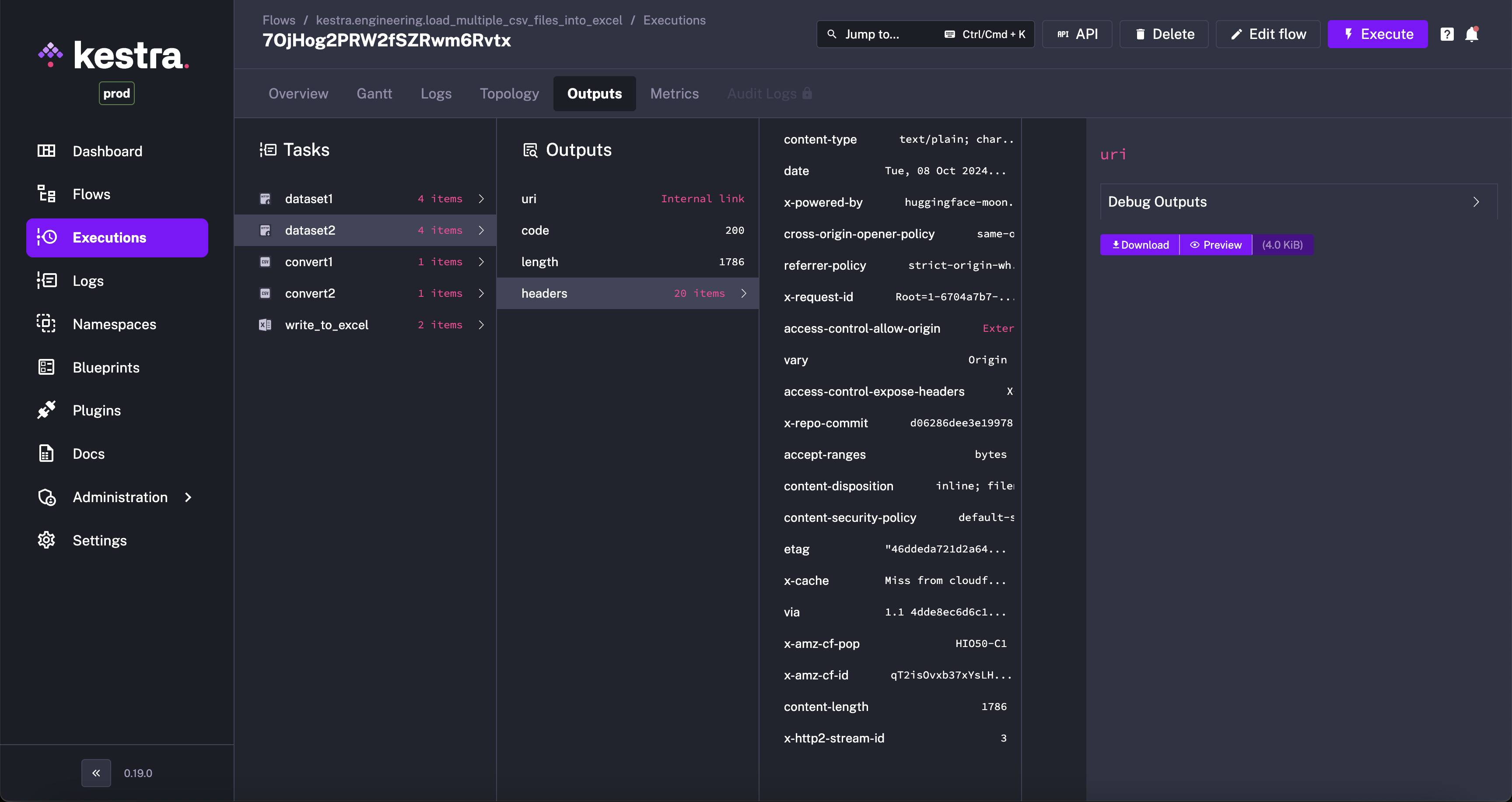Open Dashboard from the sidebar icon

pyautogui.click(x=46, y=151)
